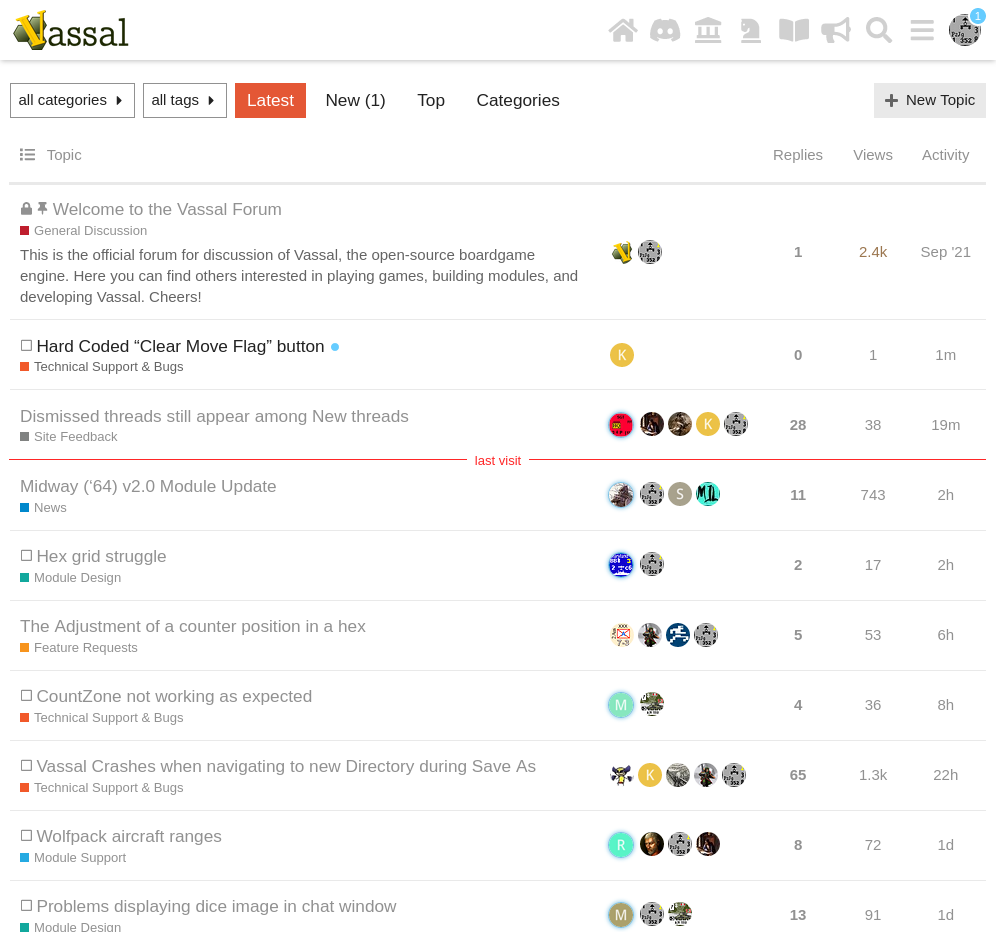
Task: Go to the Categories tab
Action: coord(518,100)
